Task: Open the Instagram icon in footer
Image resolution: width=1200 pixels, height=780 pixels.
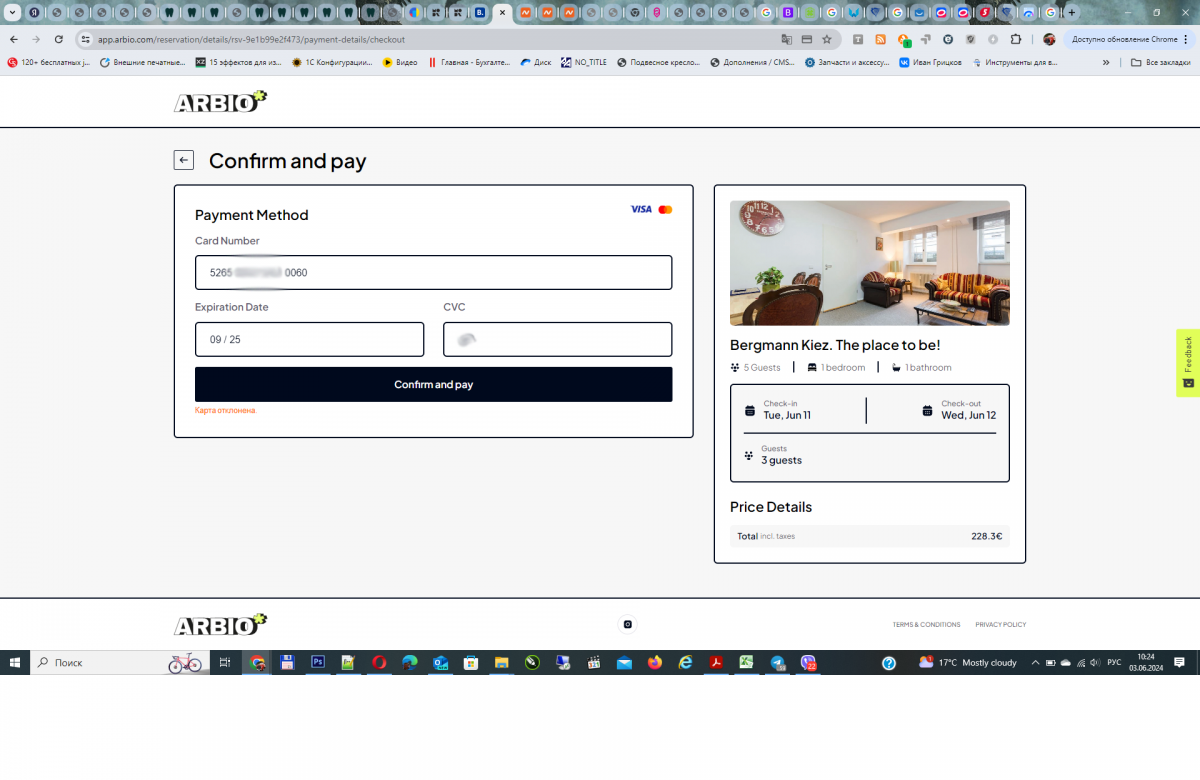Action: 628,624
